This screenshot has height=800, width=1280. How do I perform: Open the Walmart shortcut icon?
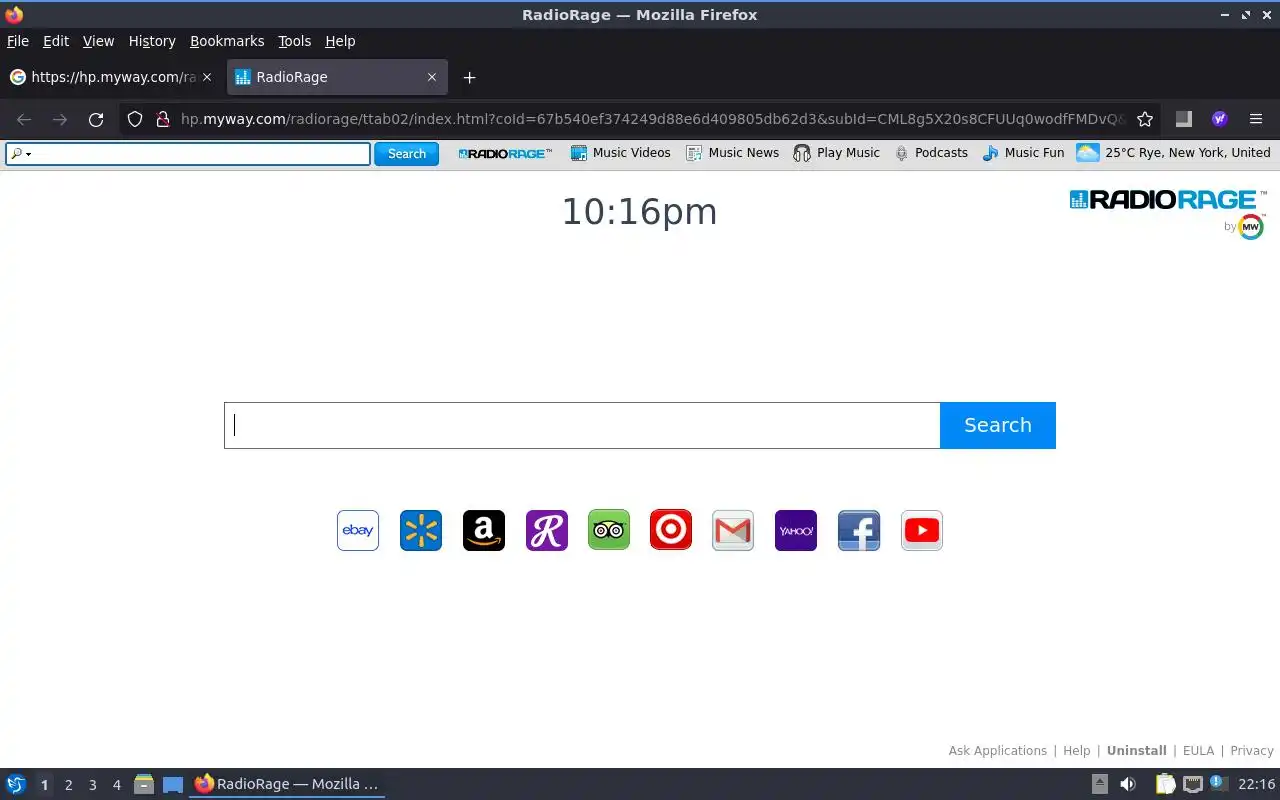[x=421, y=530]
